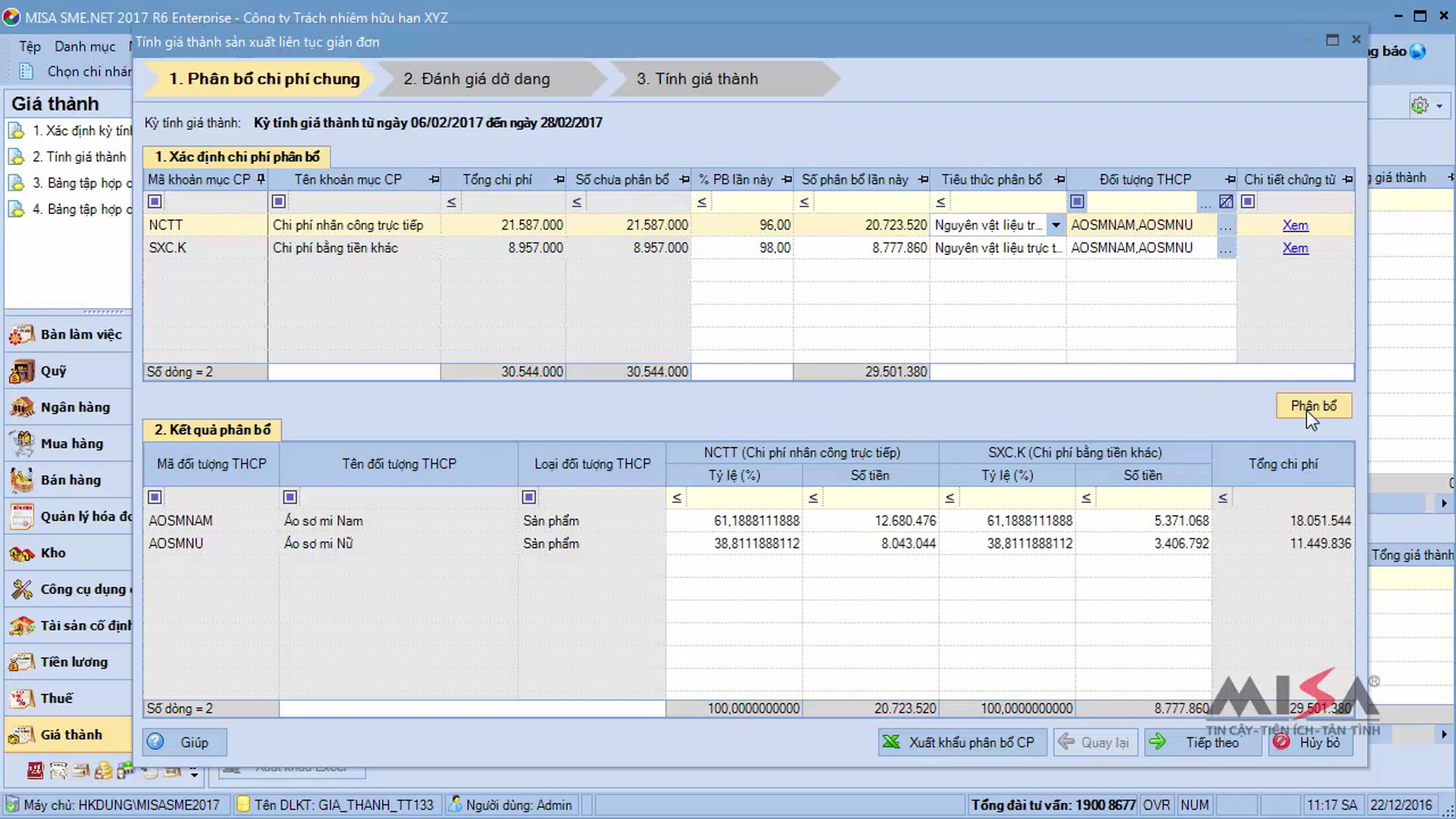The height and width of the screenshot is (819, 1456).
Task: Toggle the pin on Tên khoản mục CP column
Action: (434, 180)
